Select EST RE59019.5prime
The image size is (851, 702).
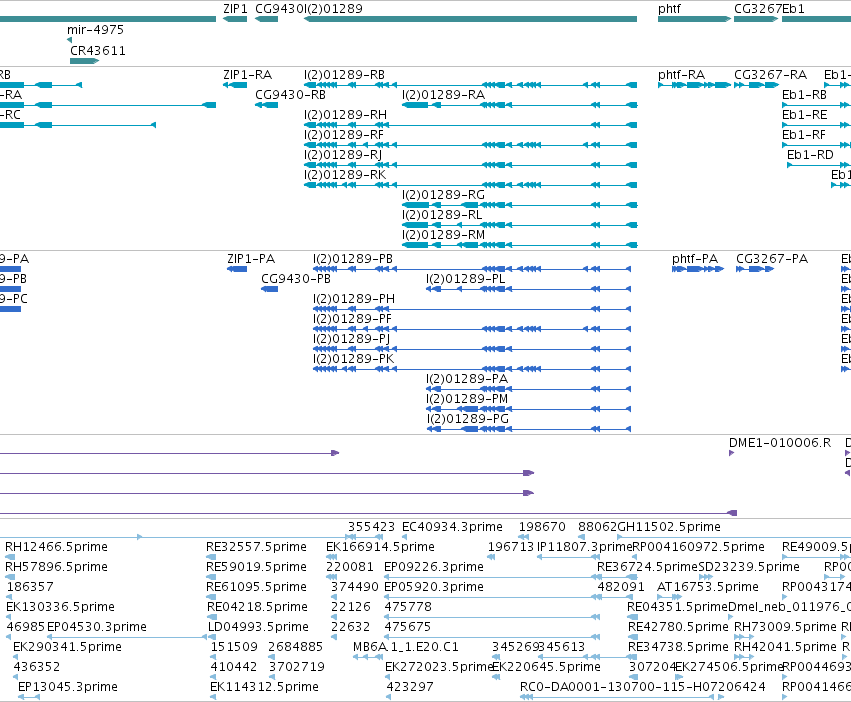point(256,567)
